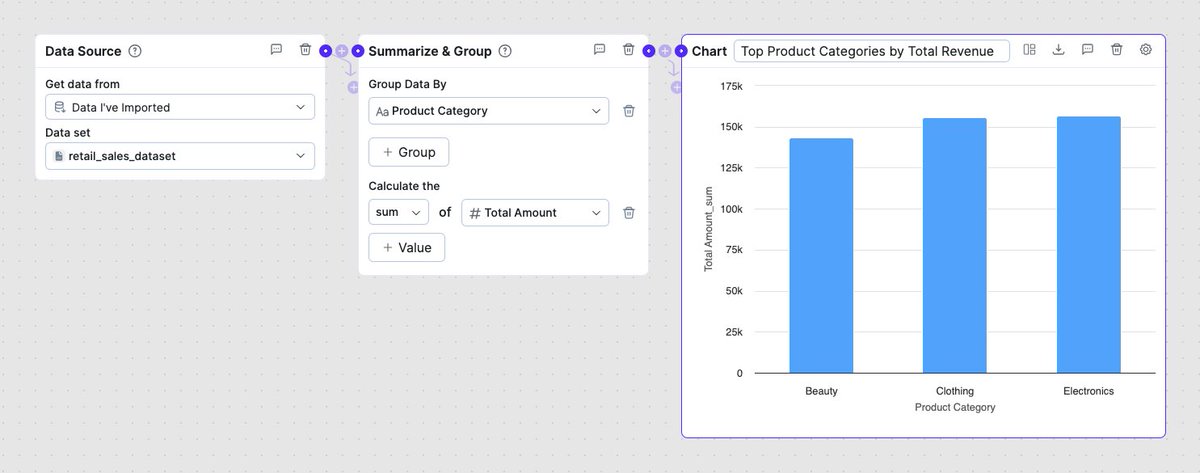Image resolution: width=1200 pixels, height=473 pixels.
Task: Click the Data Source help question icon
Action: (135, 51)
